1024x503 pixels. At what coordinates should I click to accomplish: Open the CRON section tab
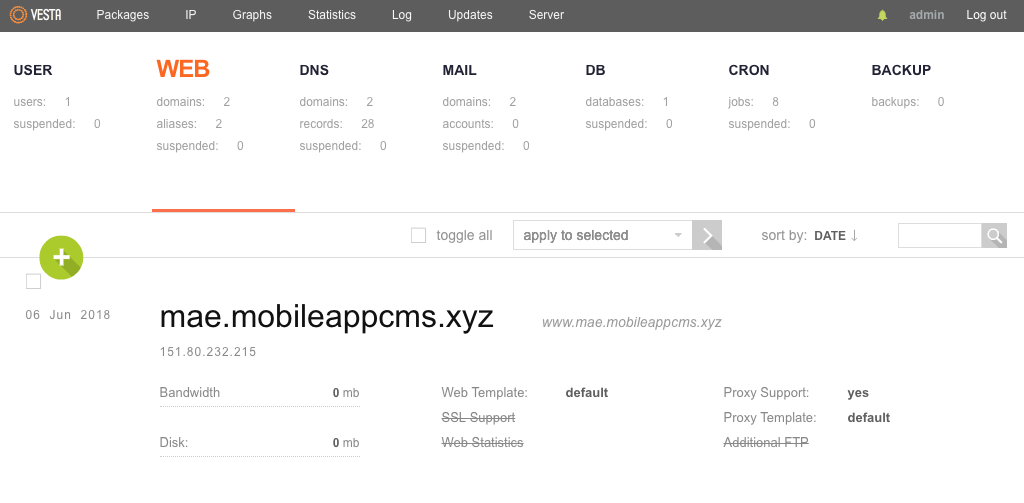(x=749, y=70)
